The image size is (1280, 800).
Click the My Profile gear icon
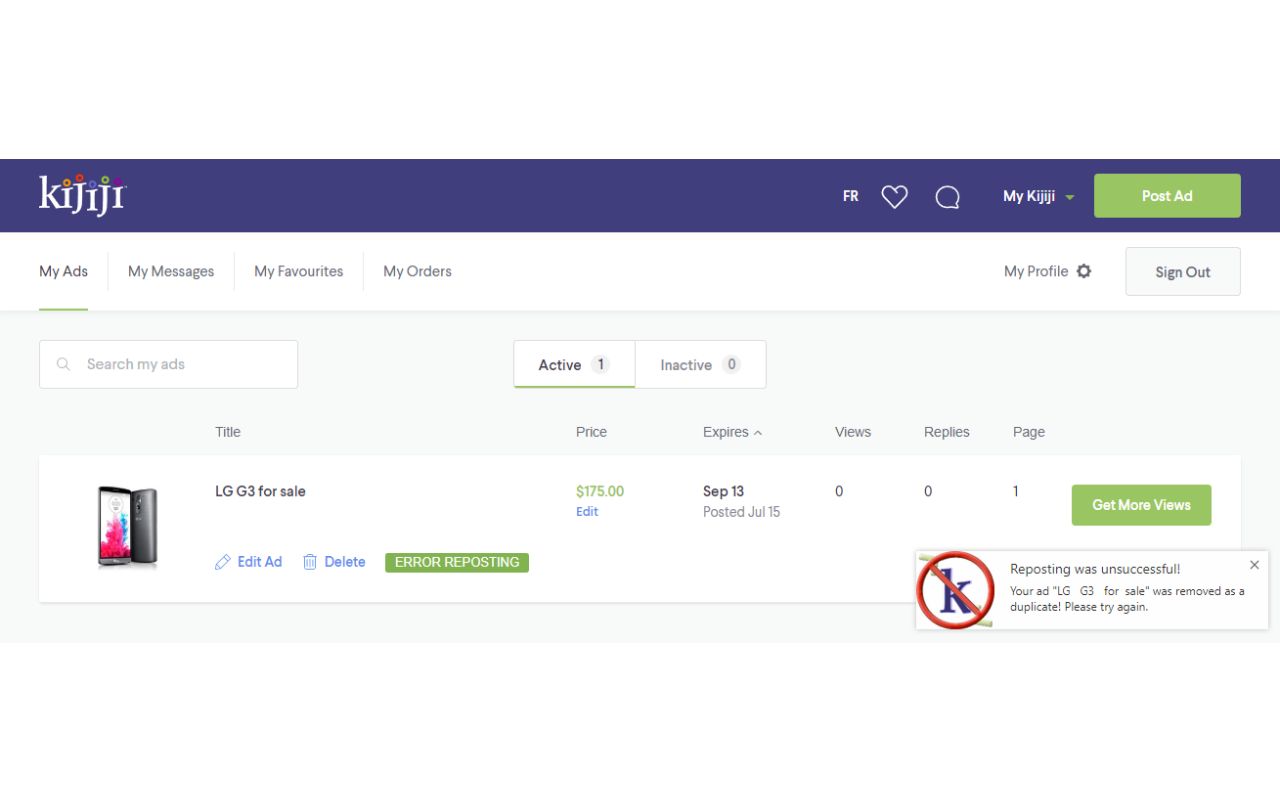point(1084,271)
